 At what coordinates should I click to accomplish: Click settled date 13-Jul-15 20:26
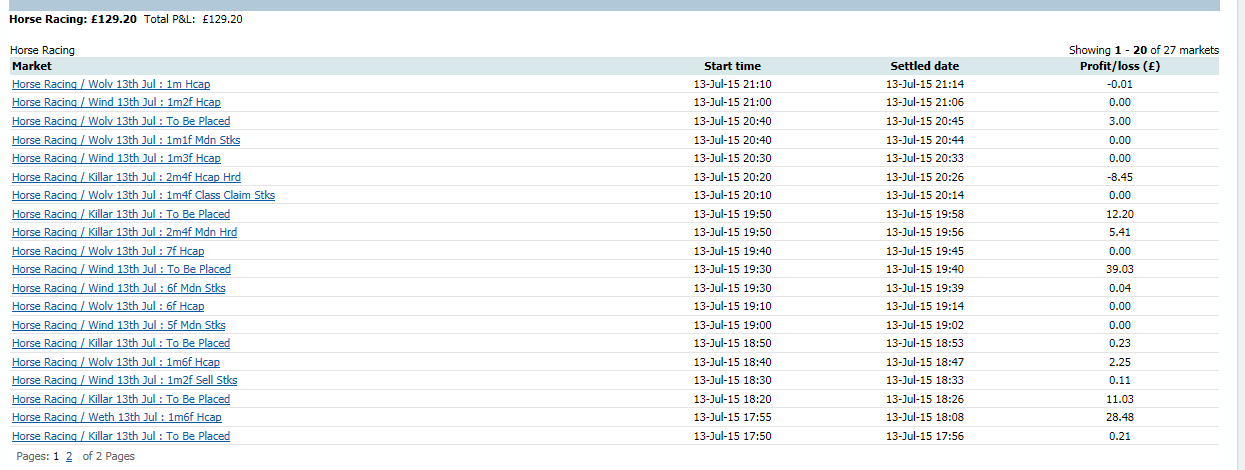point(925,177)
